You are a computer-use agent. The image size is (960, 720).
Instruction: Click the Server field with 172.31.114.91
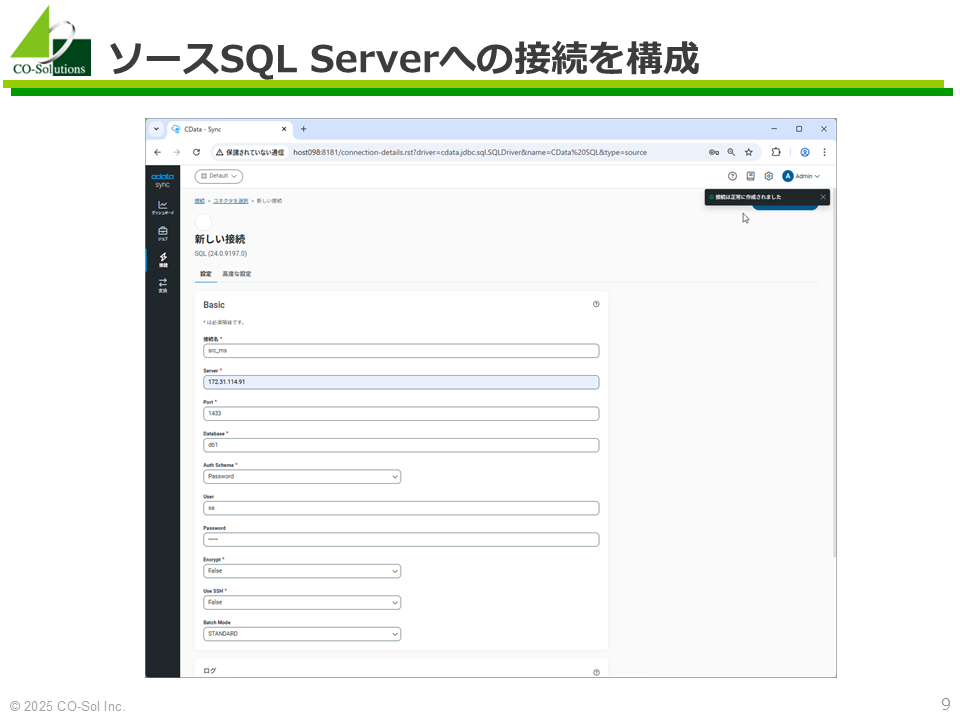tap(401, 383)
